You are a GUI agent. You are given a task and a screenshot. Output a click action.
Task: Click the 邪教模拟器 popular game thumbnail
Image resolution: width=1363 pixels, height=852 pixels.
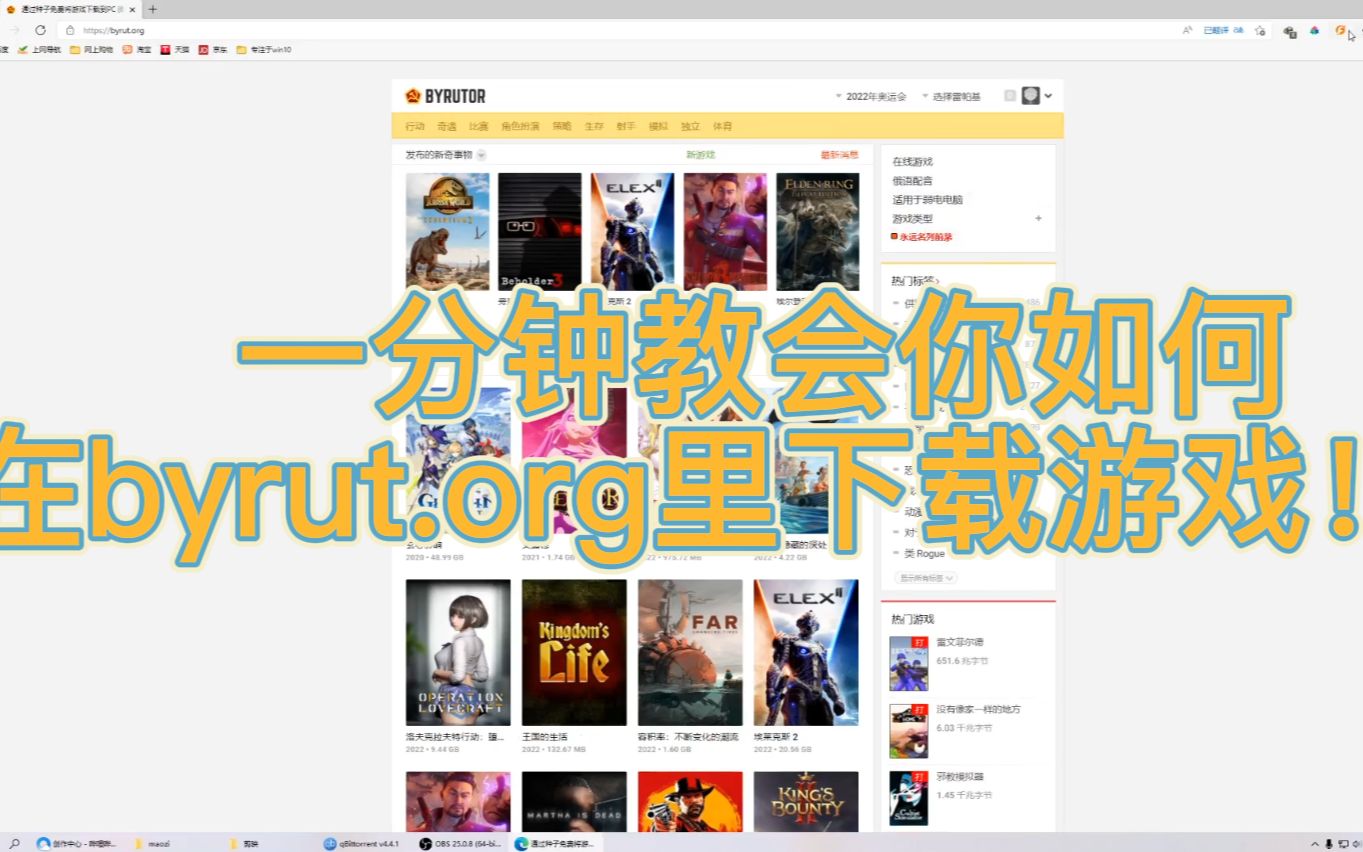pyautogui.click(x=909, y=798)
